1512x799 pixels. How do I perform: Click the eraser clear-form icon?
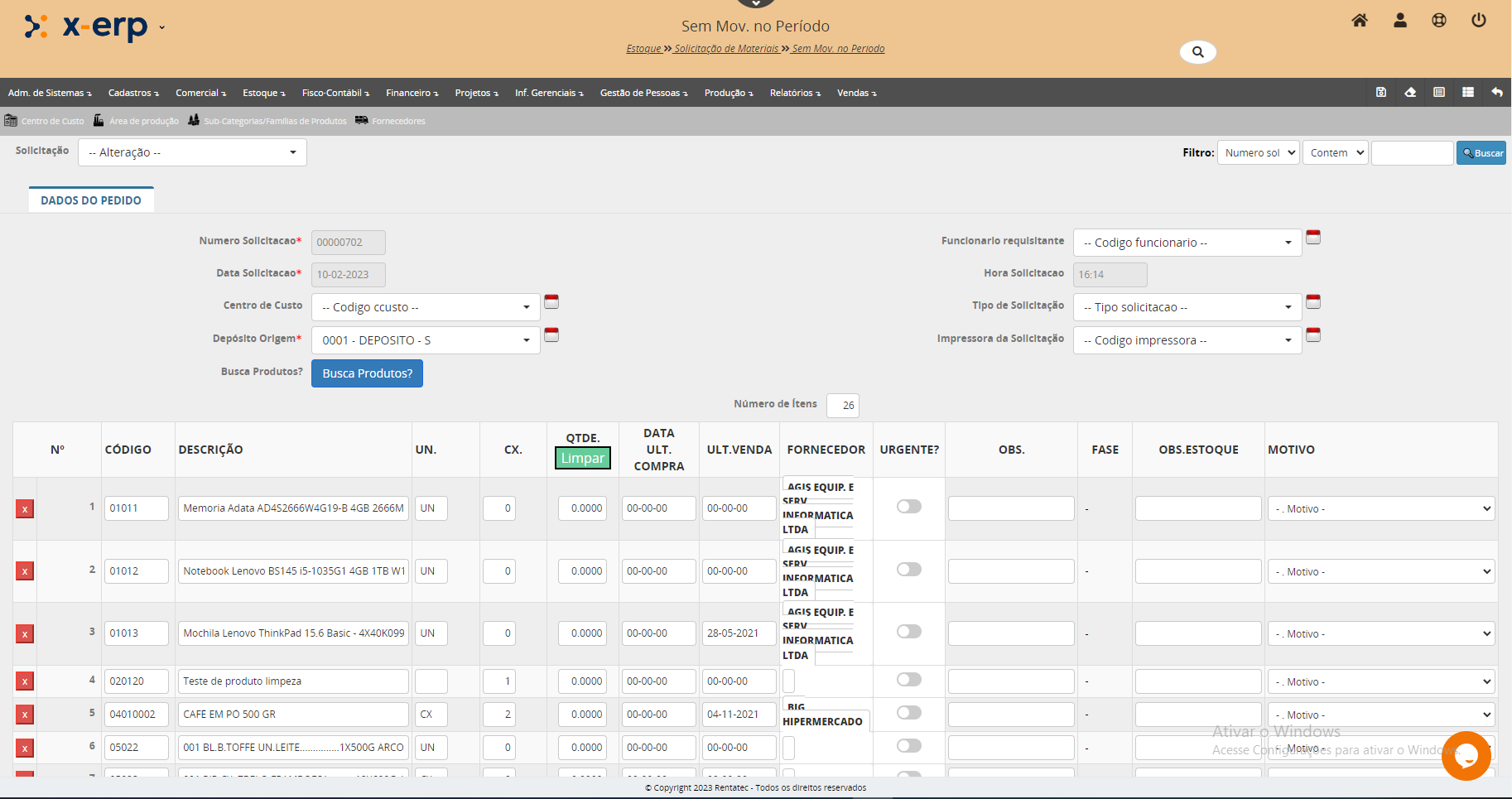pos(1410,93)
